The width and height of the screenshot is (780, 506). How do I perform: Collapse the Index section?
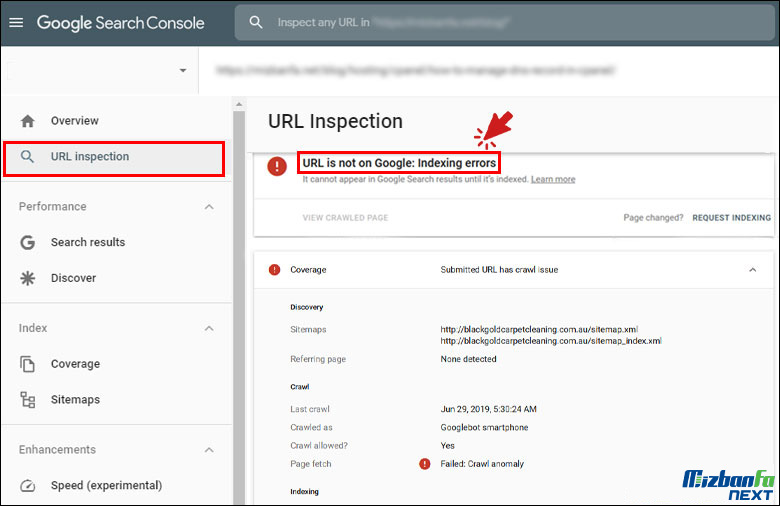(209, 328)
